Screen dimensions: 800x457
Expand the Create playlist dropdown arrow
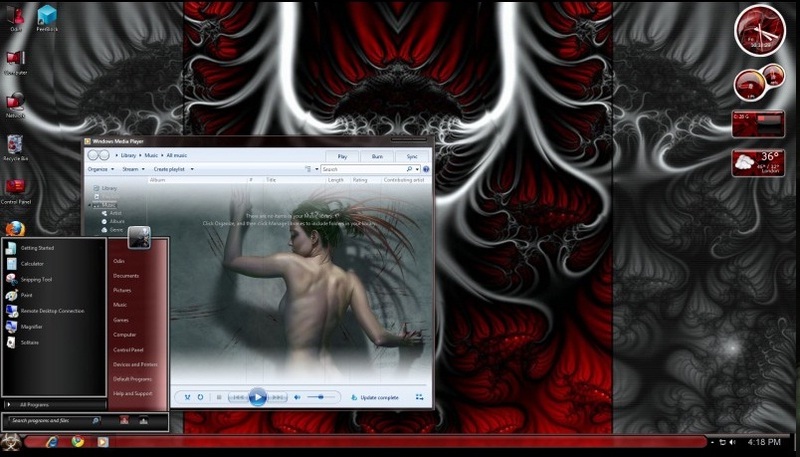pyautogui.click(x=192, y=169)
